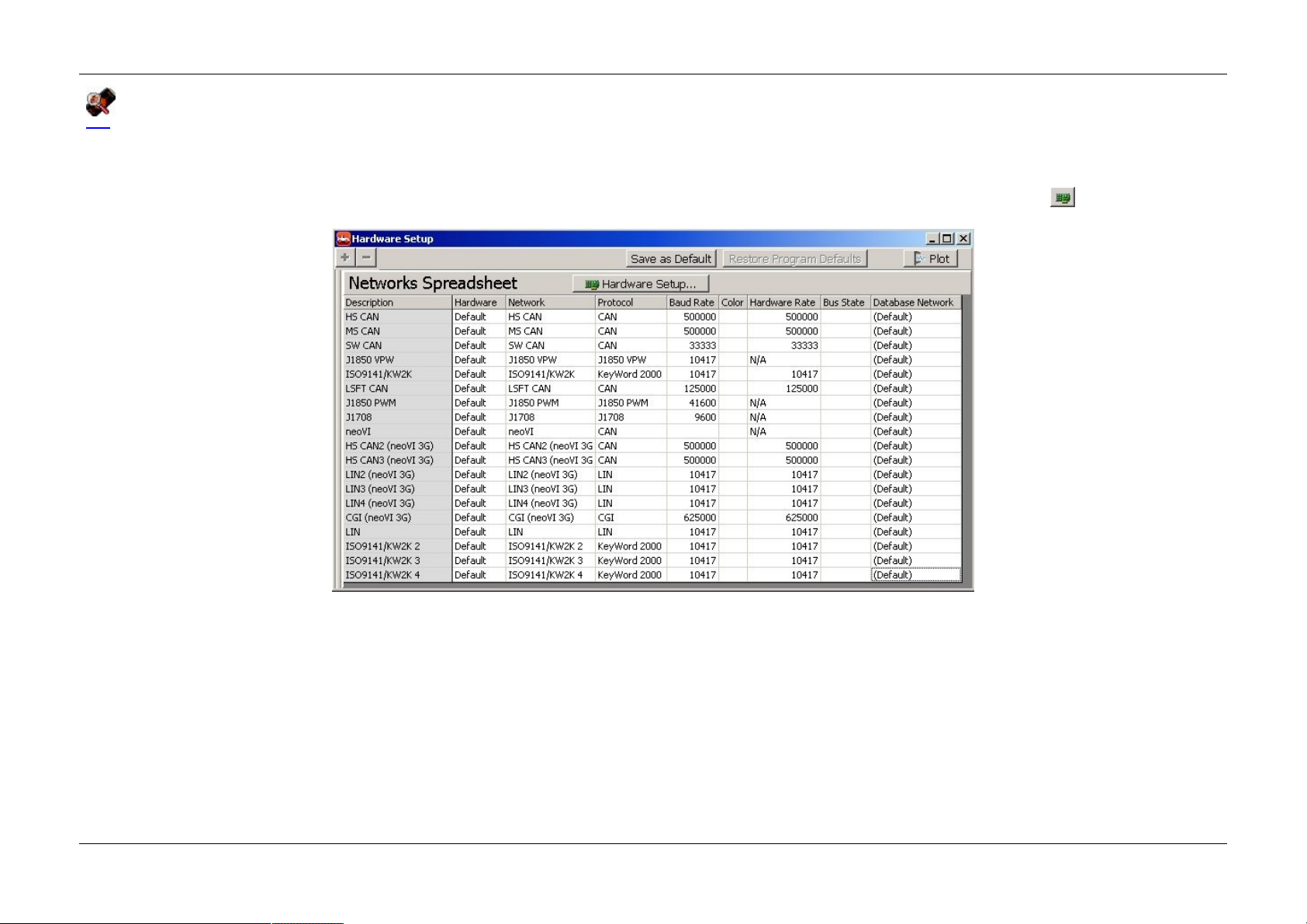
Task: Select the HS CAN description row
Action: [397, 317]
